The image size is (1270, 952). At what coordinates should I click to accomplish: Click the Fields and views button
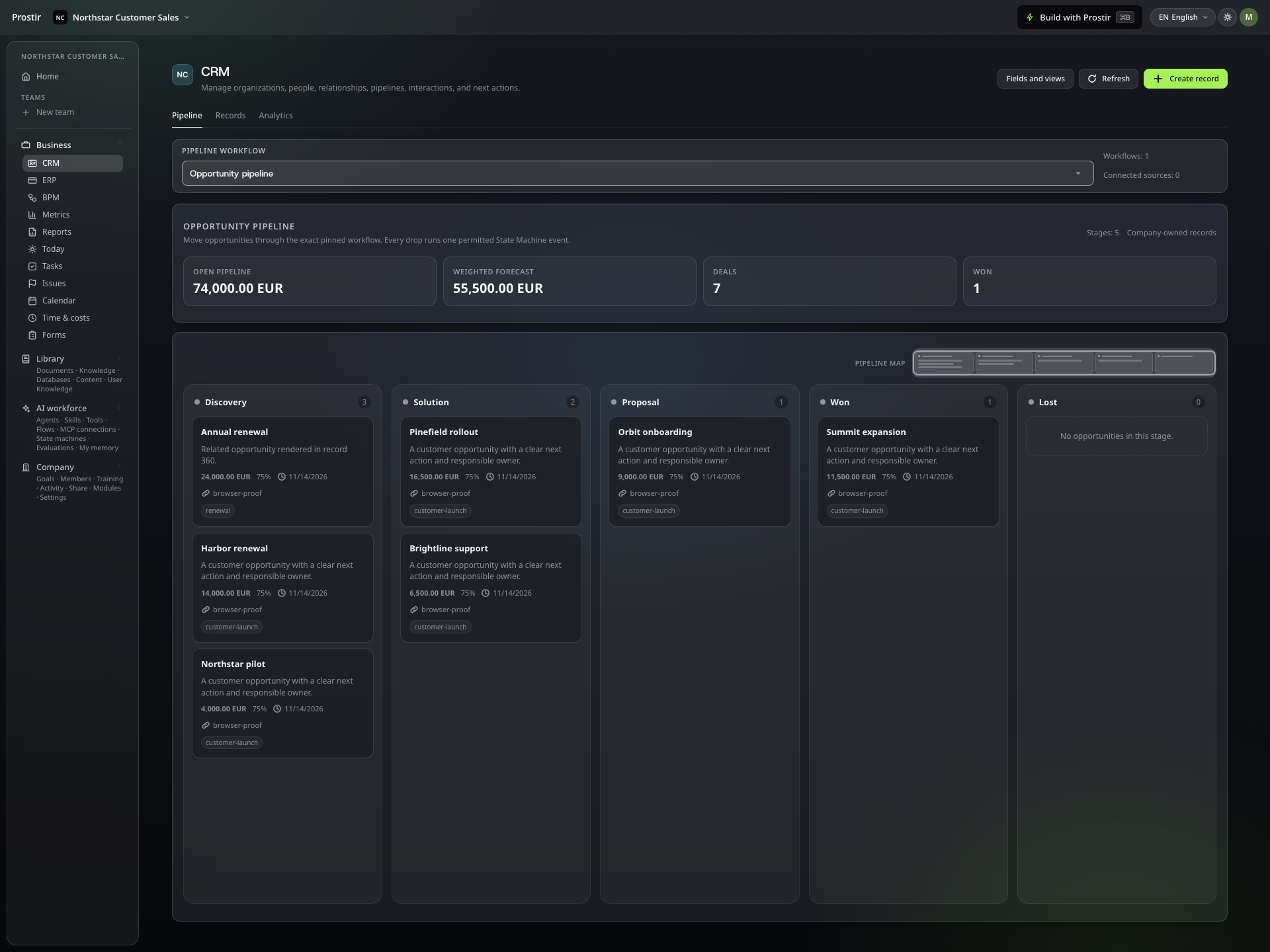(x=1035, y=79)
